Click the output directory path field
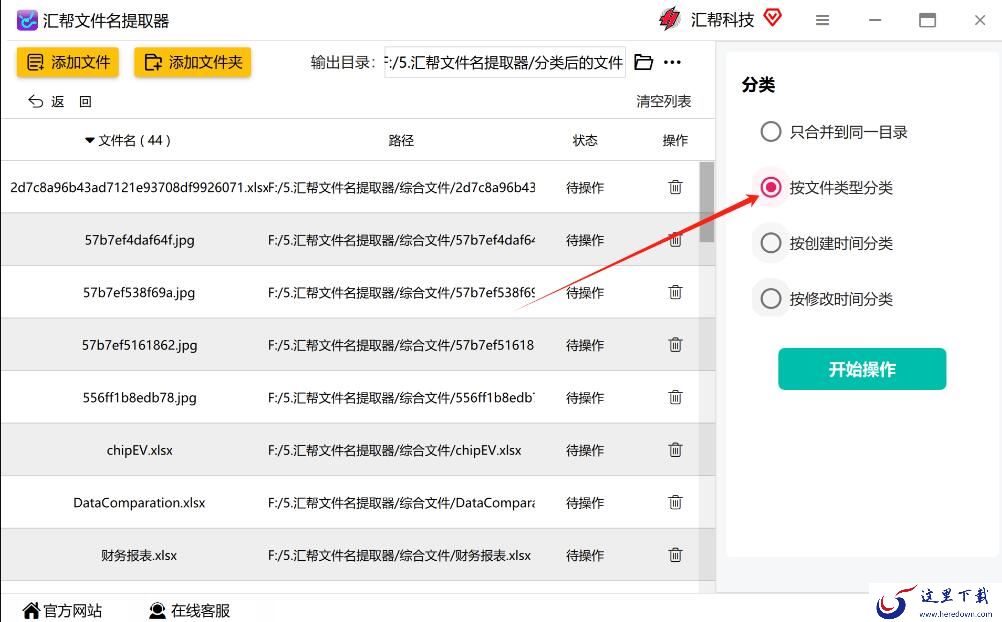This screenshot has width=1002, height=622. pyautogui.click(x=504, y=62)
